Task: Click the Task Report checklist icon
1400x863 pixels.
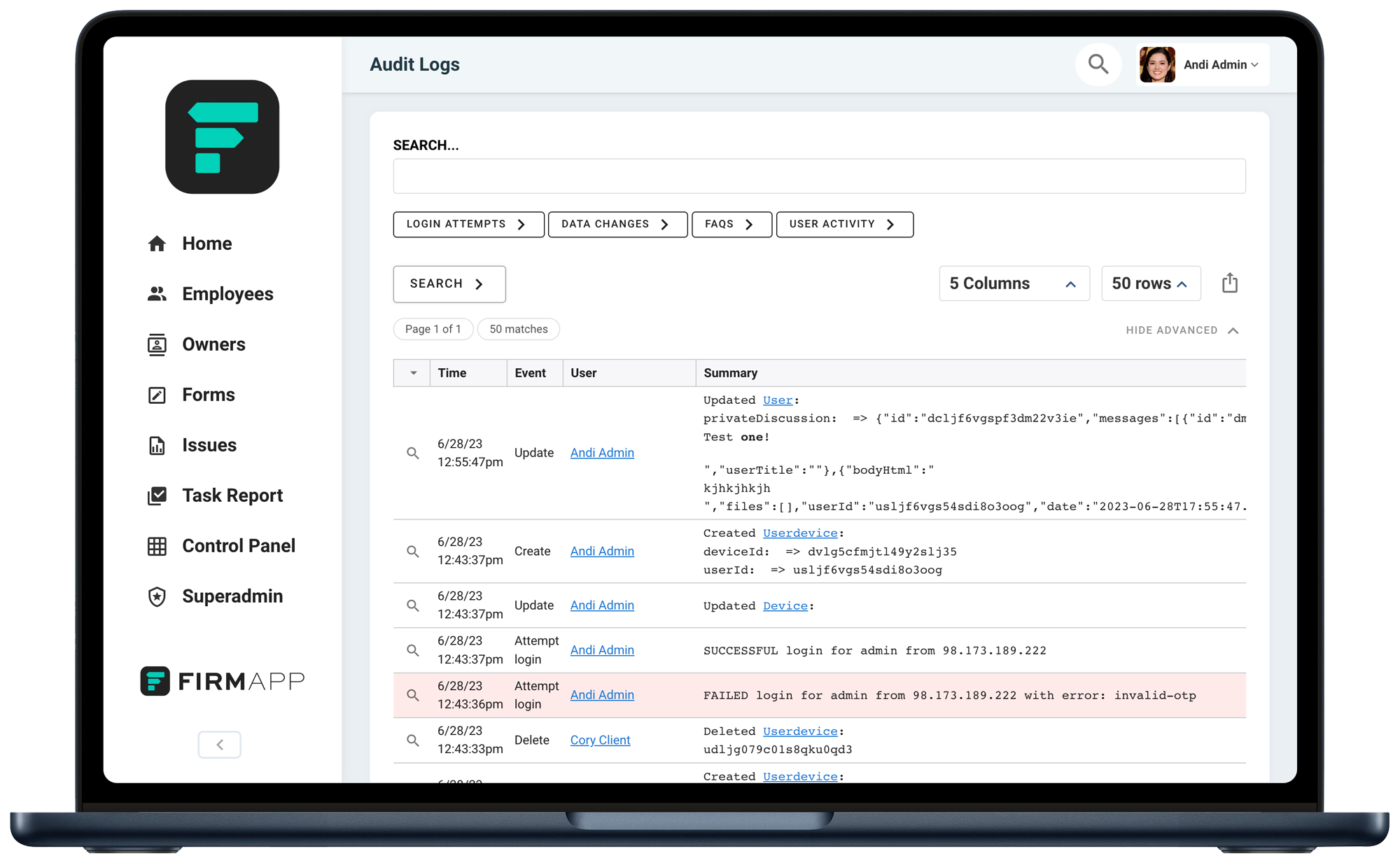Action: click(x=157, y=496)
